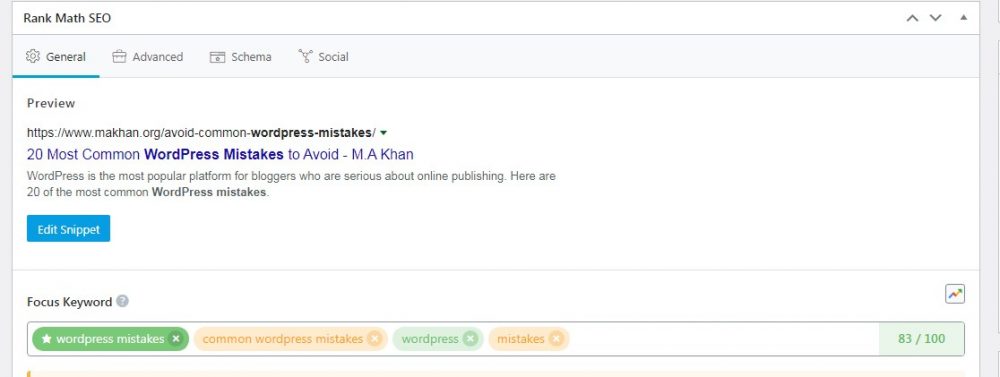Click the Preview heading
Screen dimensions: 1000x377
[x=51, y=103]
